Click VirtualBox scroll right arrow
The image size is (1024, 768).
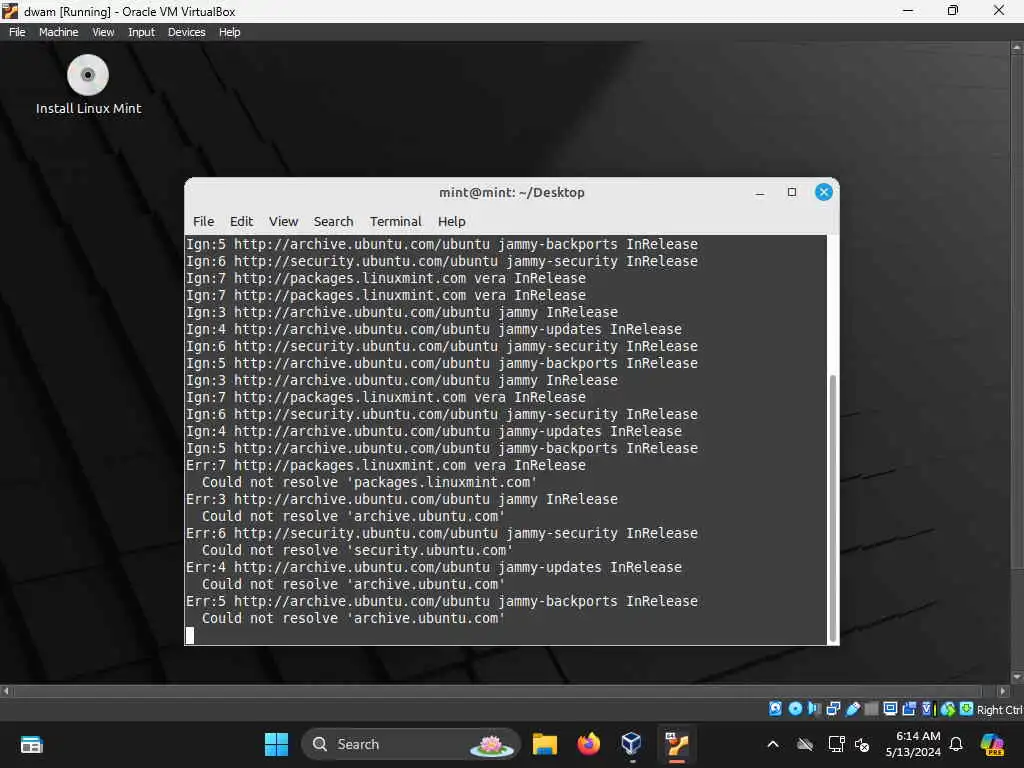coord(1002,690)
